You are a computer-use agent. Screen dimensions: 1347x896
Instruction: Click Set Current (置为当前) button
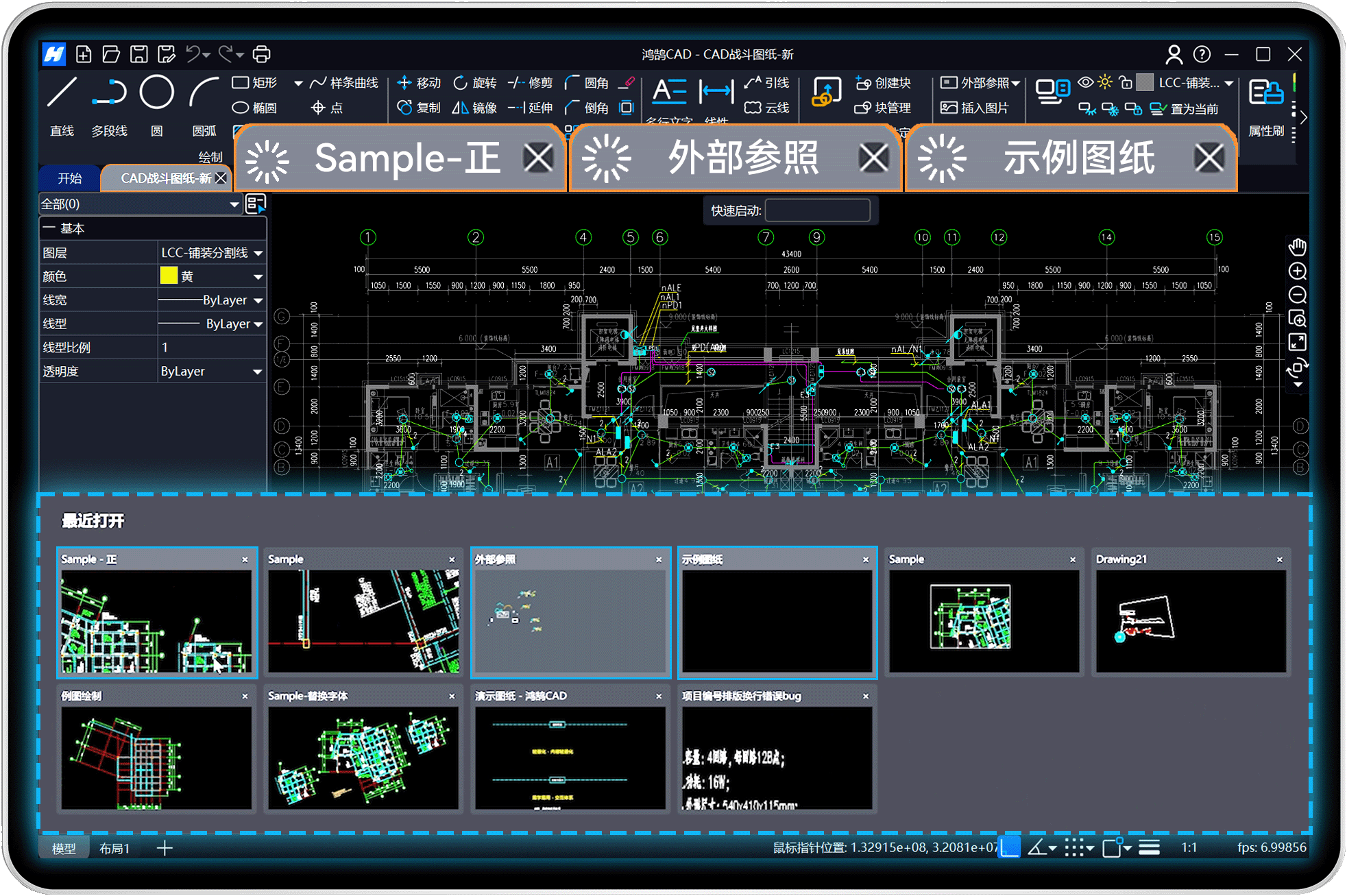1185,109
